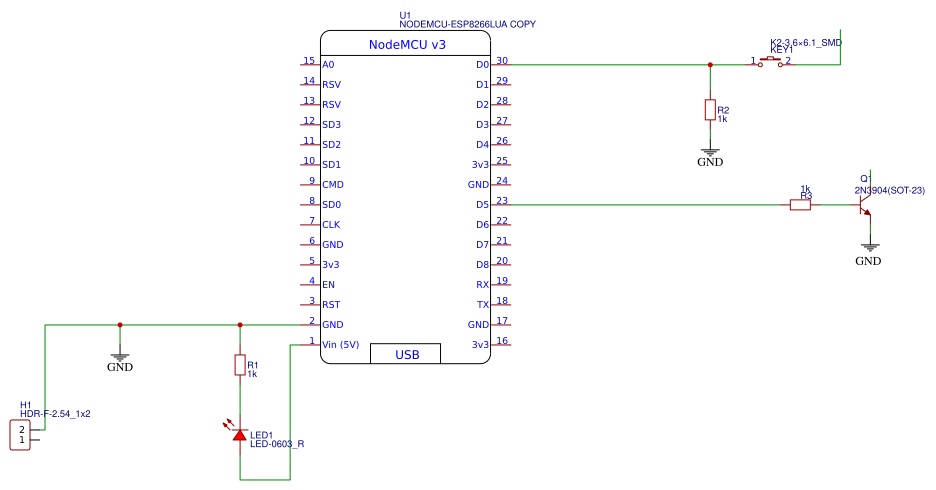
Task: Click pin label CLK
Action: (x=331, y=224)
